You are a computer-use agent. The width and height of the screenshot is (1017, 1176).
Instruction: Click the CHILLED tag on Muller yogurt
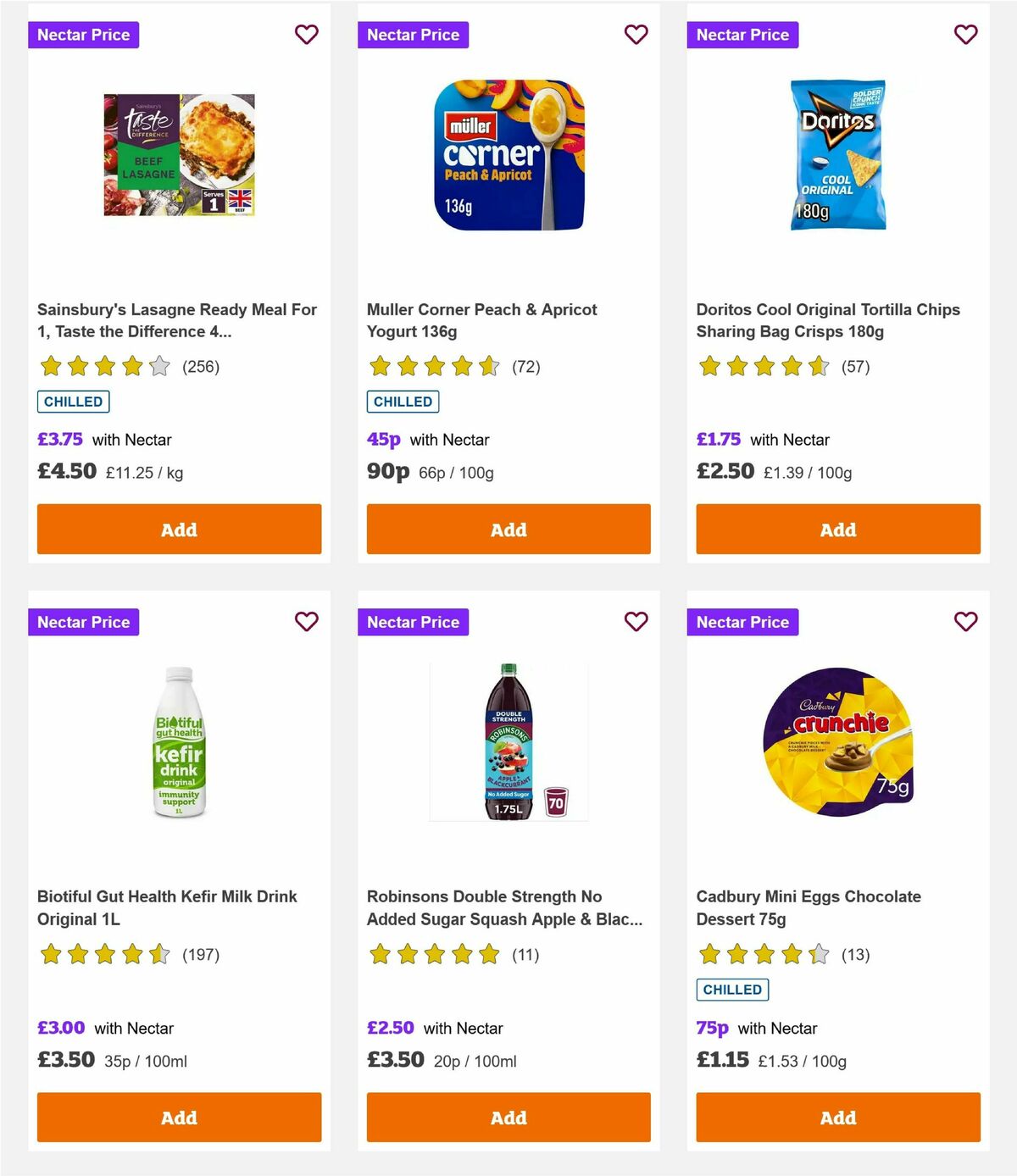403,402
